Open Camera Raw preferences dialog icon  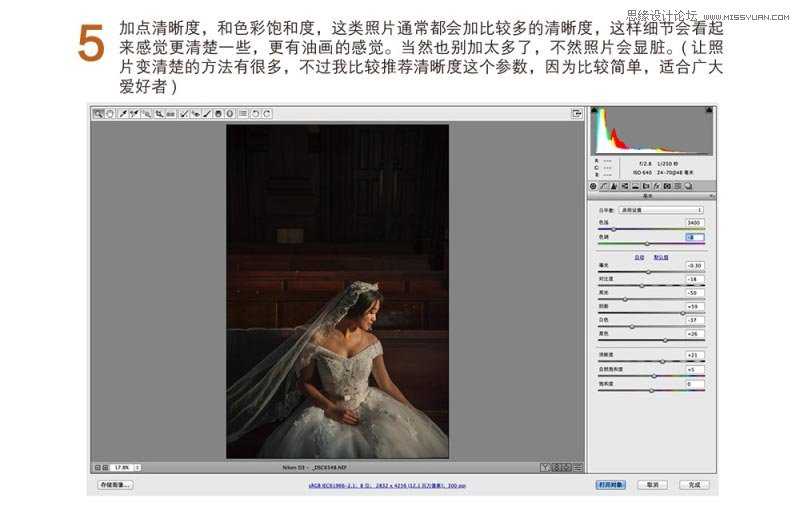(243, 114)
